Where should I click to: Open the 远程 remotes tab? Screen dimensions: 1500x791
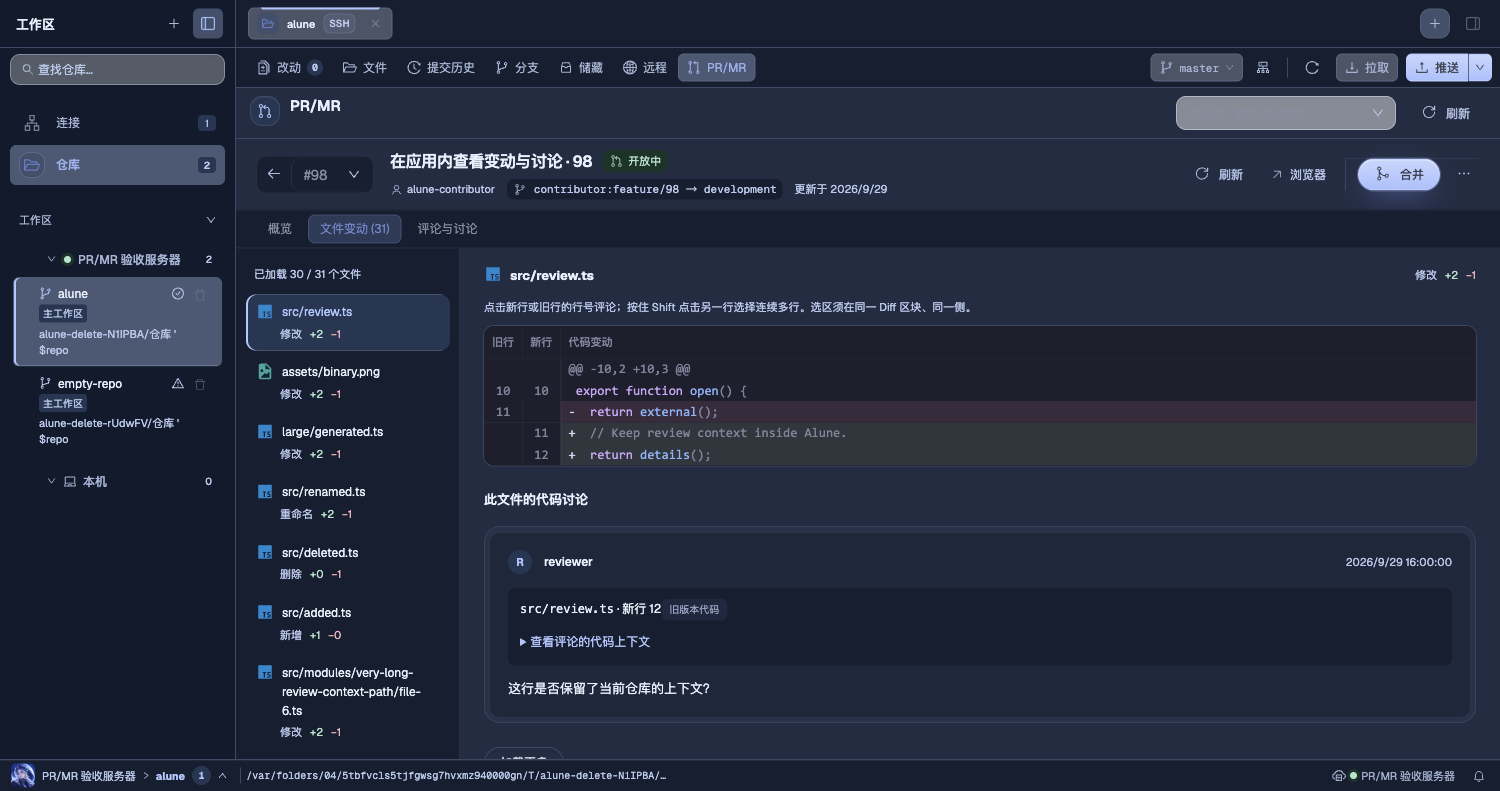click(x=644, y=68)
